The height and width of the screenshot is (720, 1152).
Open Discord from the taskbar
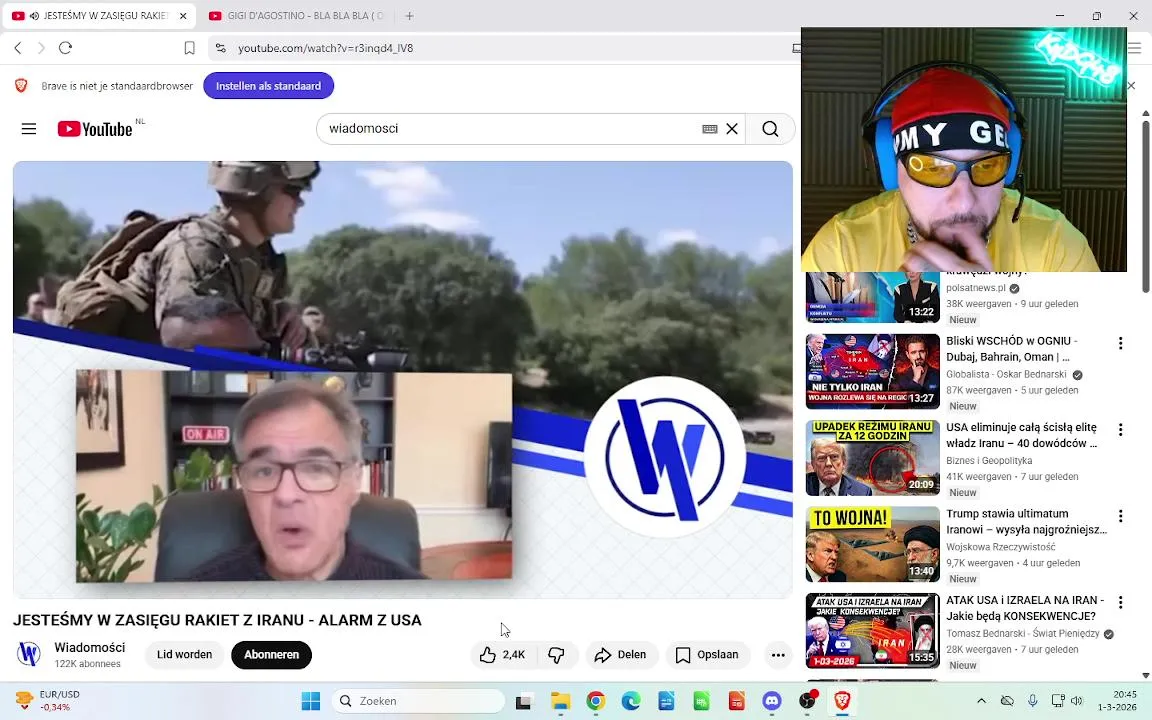771,701
